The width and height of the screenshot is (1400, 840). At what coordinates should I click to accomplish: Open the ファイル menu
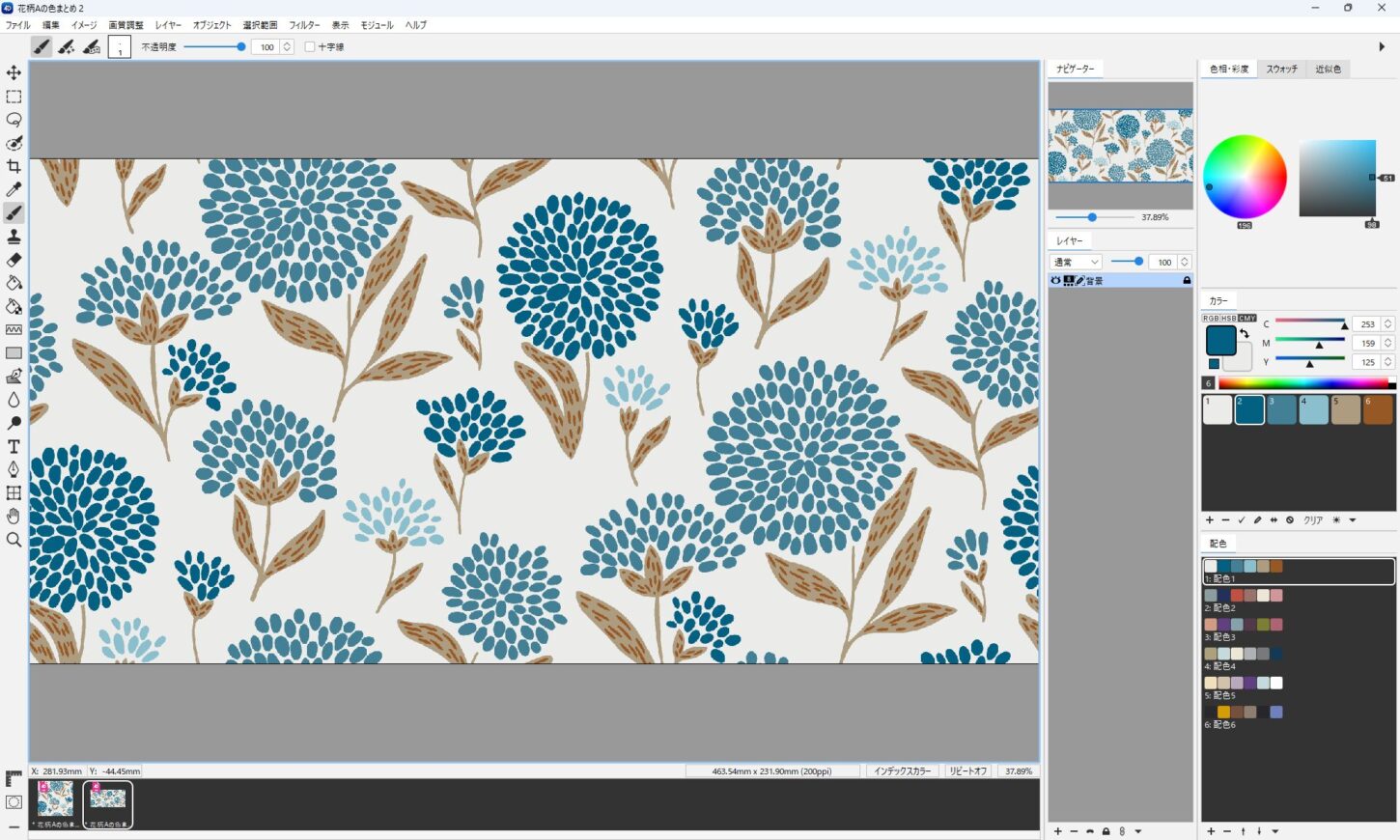(x=17, y=25)
